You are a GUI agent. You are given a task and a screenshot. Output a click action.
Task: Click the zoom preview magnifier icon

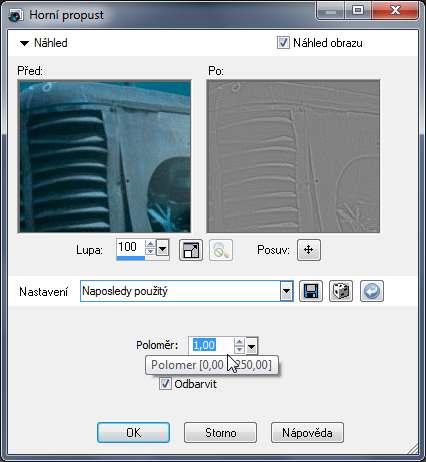pos(221,250)
